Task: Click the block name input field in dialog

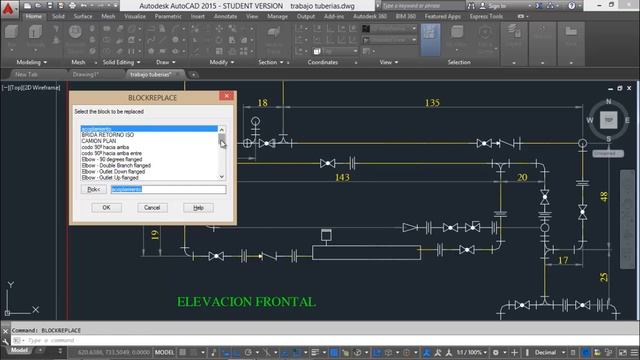Action: (x=168, y=189)
